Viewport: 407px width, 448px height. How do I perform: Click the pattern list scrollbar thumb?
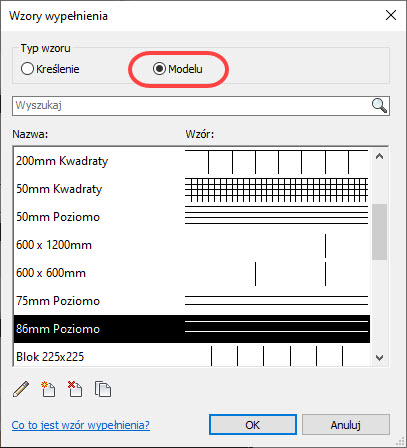[379, 232]
